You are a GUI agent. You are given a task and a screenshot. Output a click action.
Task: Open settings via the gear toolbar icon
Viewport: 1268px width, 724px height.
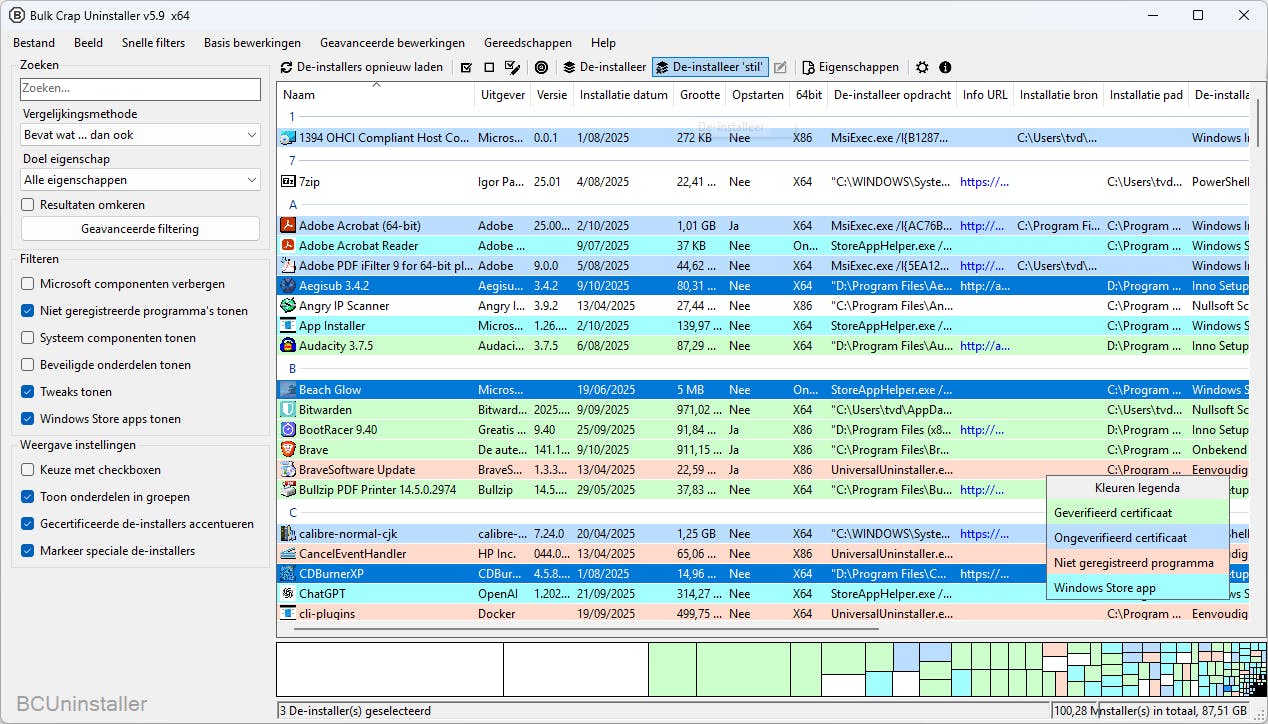click(922, 67)
